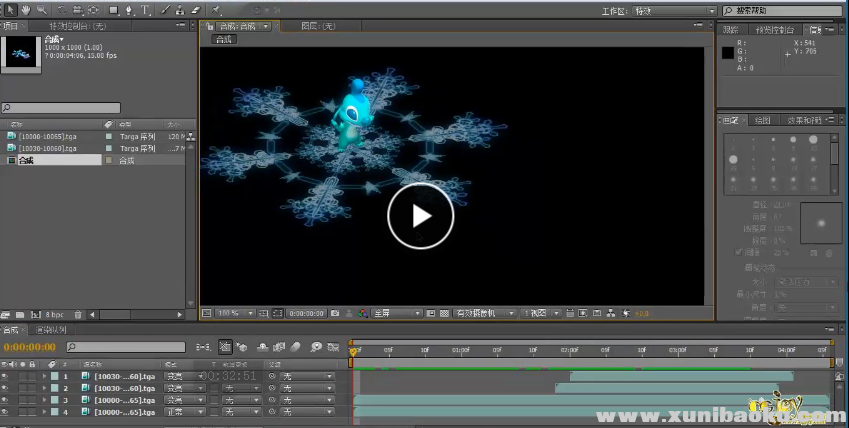Select the Rectangle shape tool

(x=112, y=10)
